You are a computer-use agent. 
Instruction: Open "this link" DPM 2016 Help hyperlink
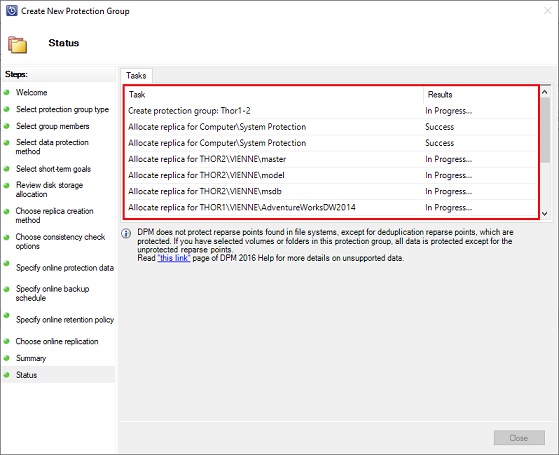(x=174, y=258)
